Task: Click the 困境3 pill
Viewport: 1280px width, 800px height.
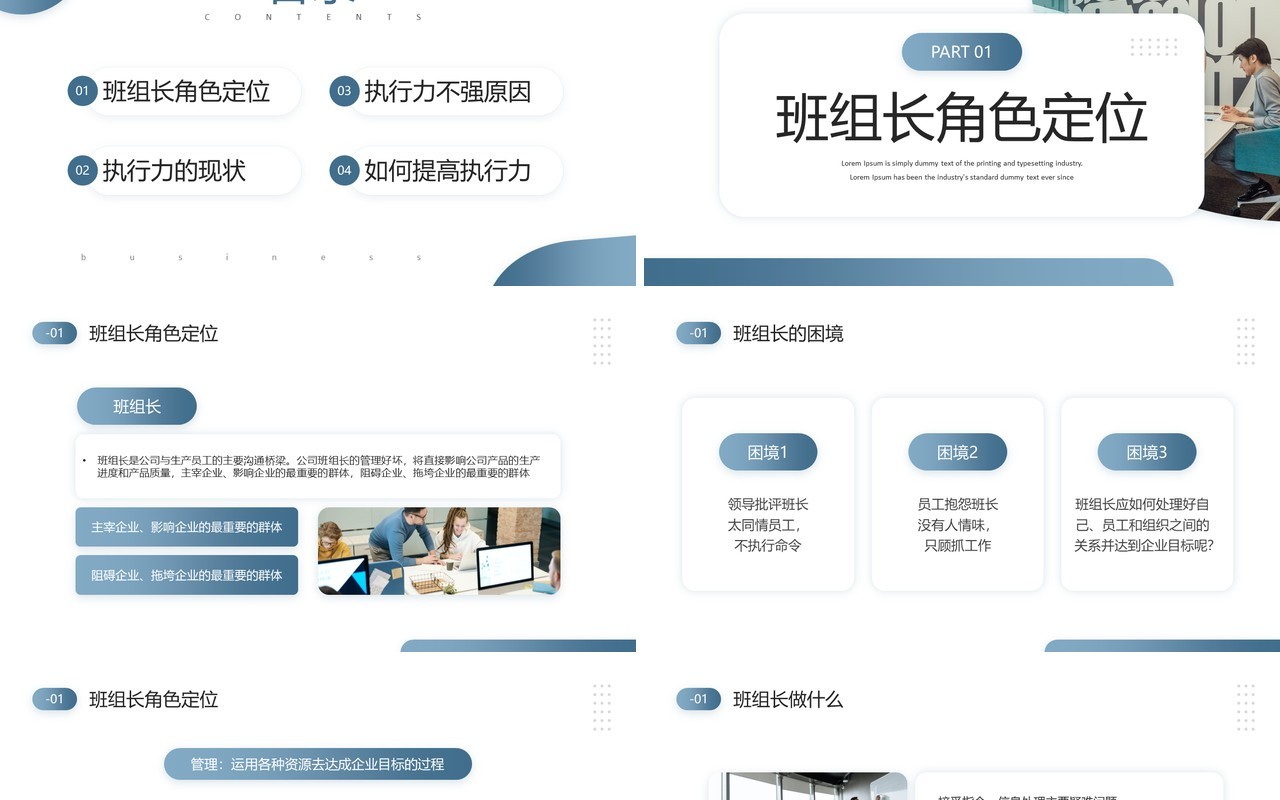Action: [x=1147, y=452]
